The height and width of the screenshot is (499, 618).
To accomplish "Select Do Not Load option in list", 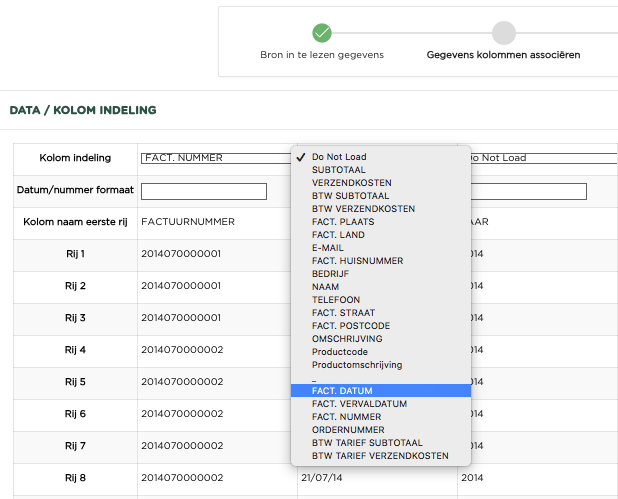I will [339, 157].
